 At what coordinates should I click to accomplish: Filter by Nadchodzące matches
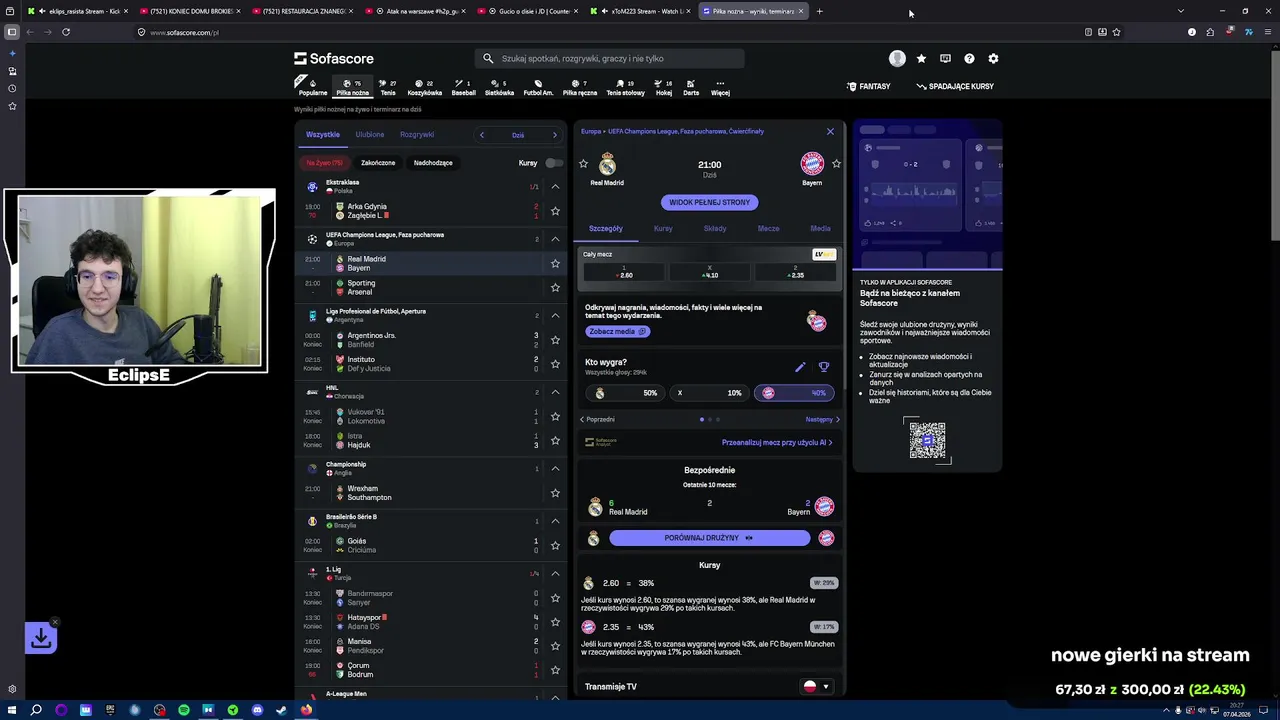pyautogui.click(x=433, y=162)
